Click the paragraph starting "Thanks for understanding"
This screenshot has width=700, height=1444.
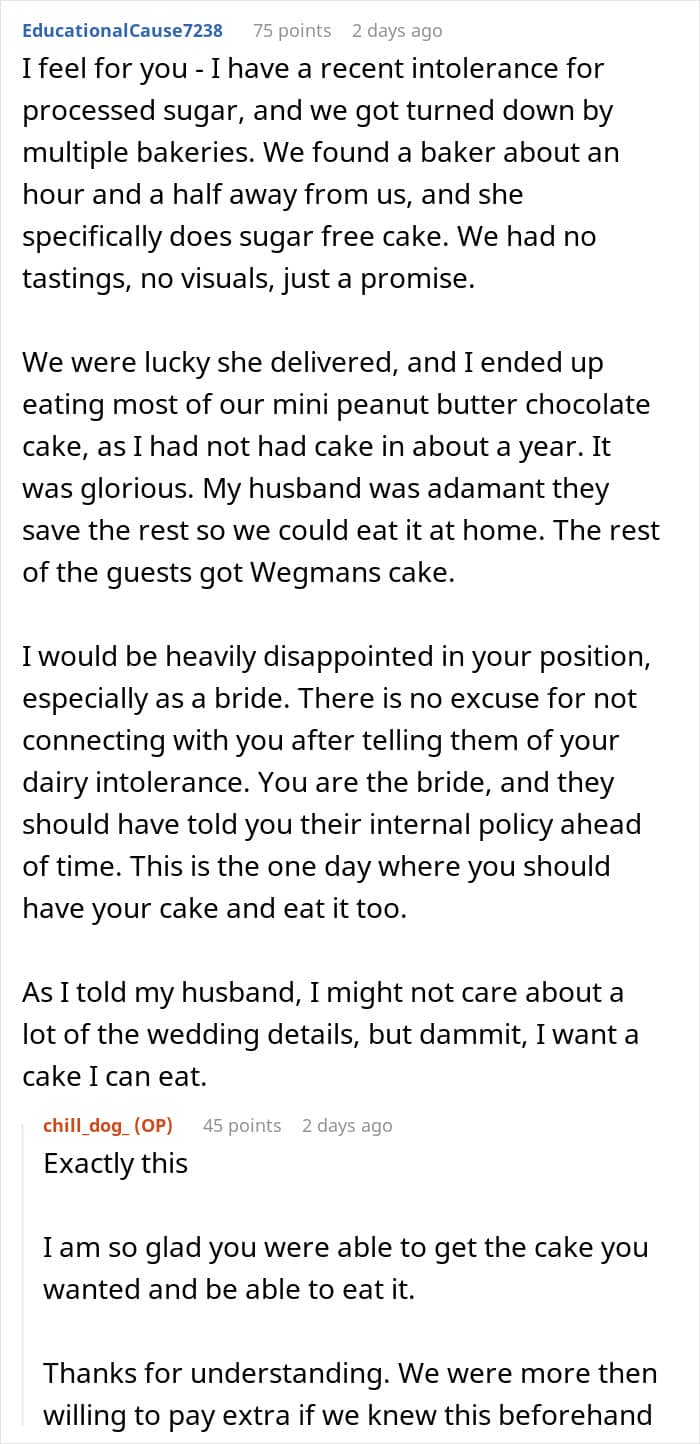[x=350, y=1393]
